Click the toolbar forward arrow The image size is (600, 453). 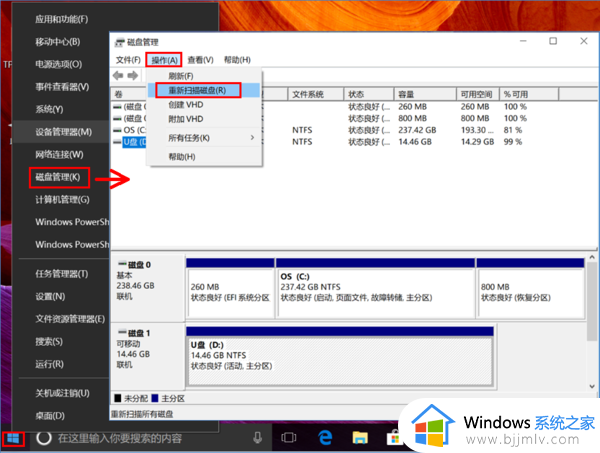(133, 76)
